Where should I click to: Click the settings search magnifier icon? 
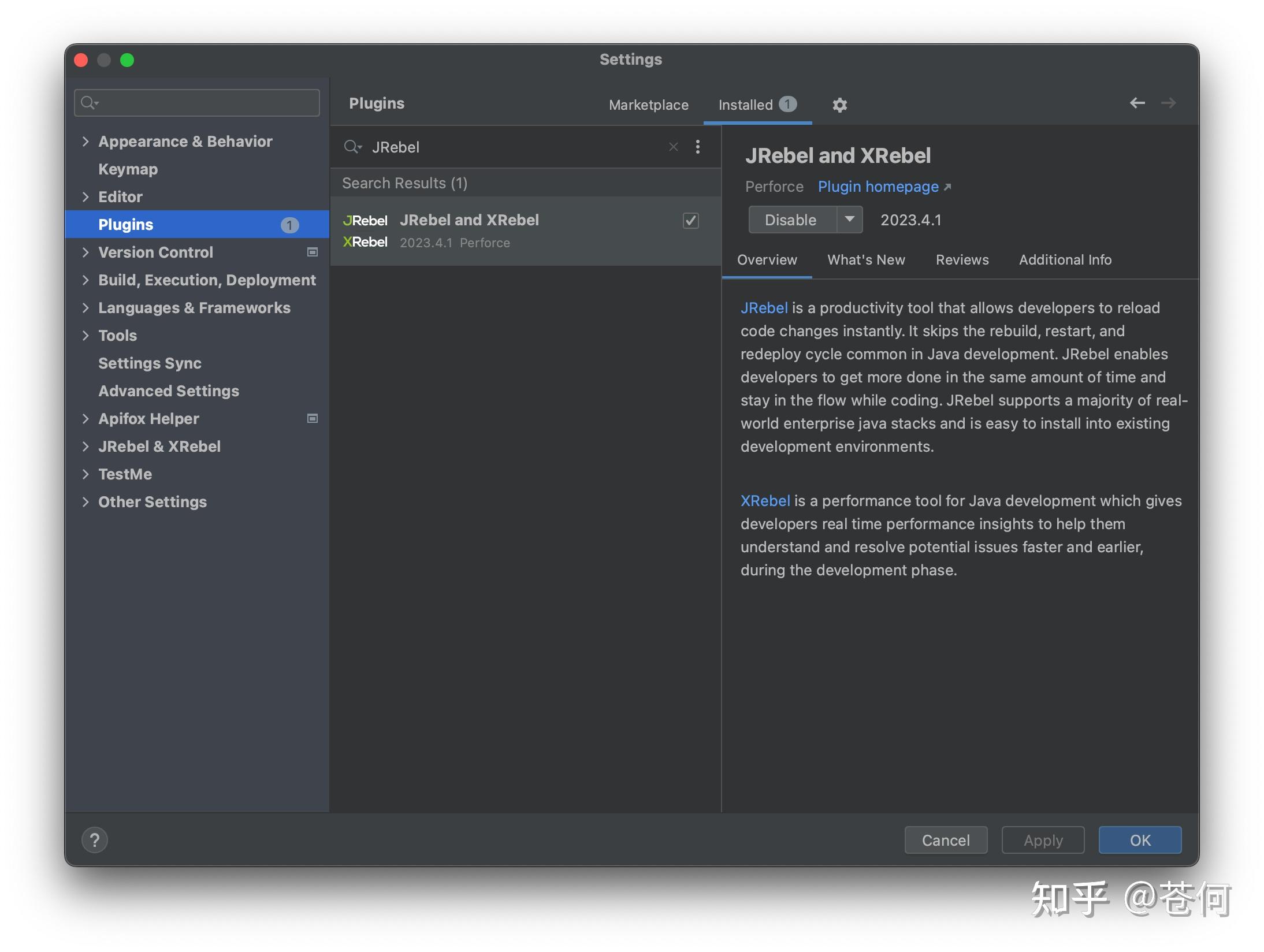(89, 103)
